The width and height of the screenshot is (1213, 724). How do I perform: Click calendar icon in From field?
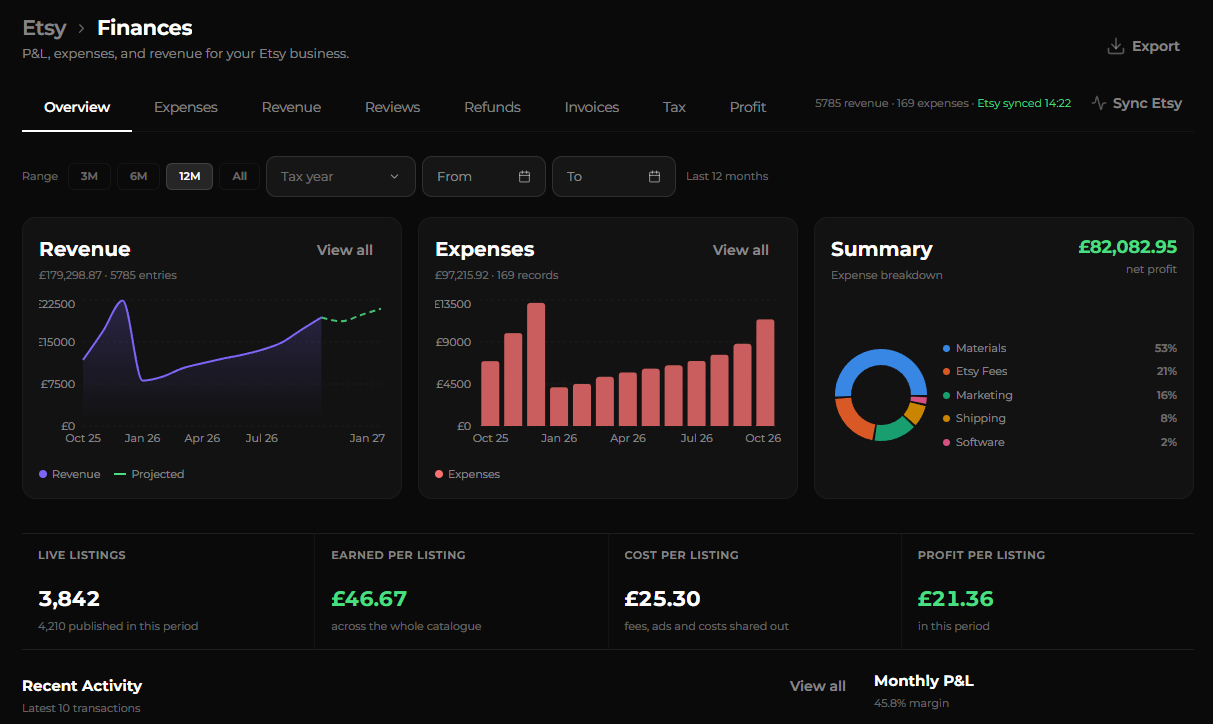tap(524, 176)
